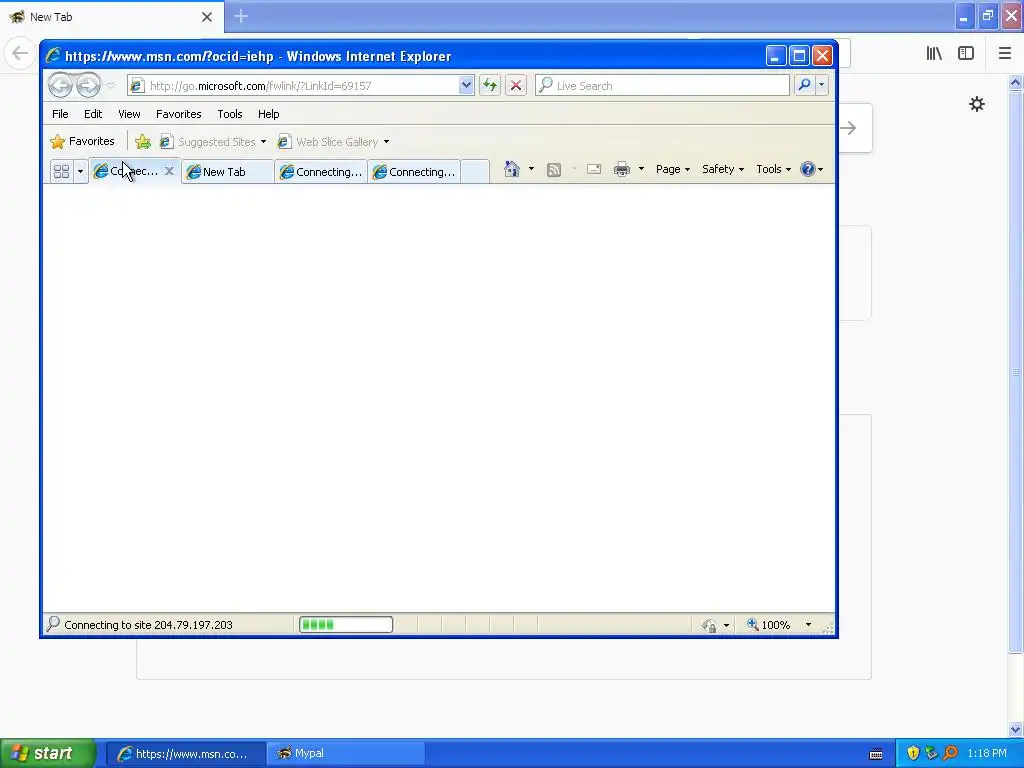Switch to the third tab labeled Connecting

point(321,172)
